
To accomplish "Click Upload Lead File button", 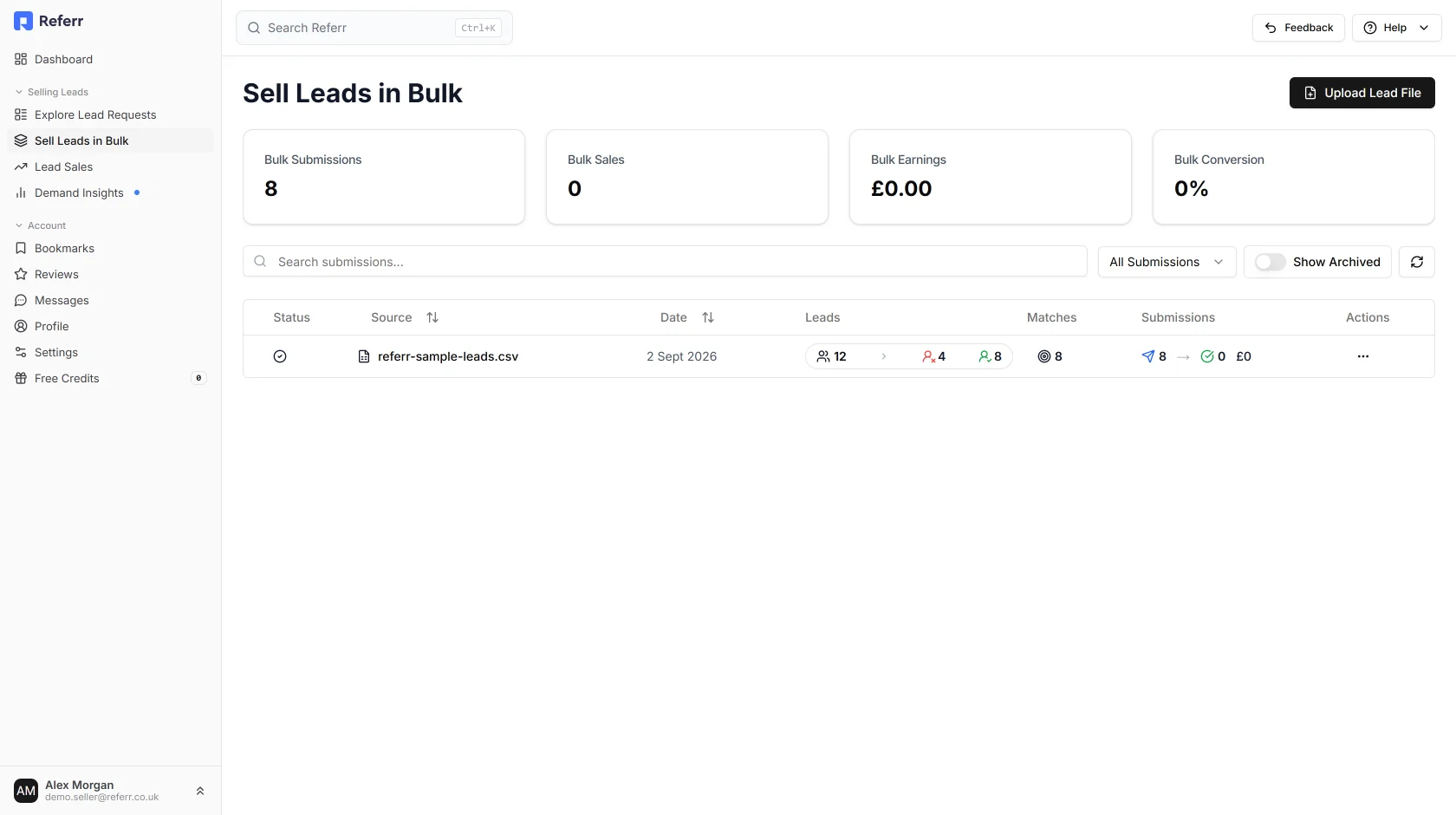I will coord(1362,93).
